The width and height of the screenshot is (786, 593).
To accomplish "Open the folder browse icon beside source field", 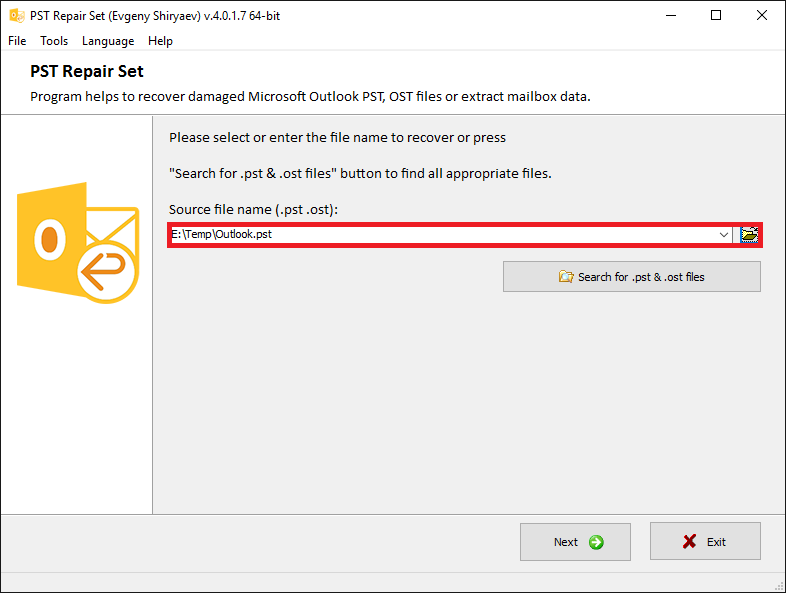I will pyautogui.click(x=749, y=234).
